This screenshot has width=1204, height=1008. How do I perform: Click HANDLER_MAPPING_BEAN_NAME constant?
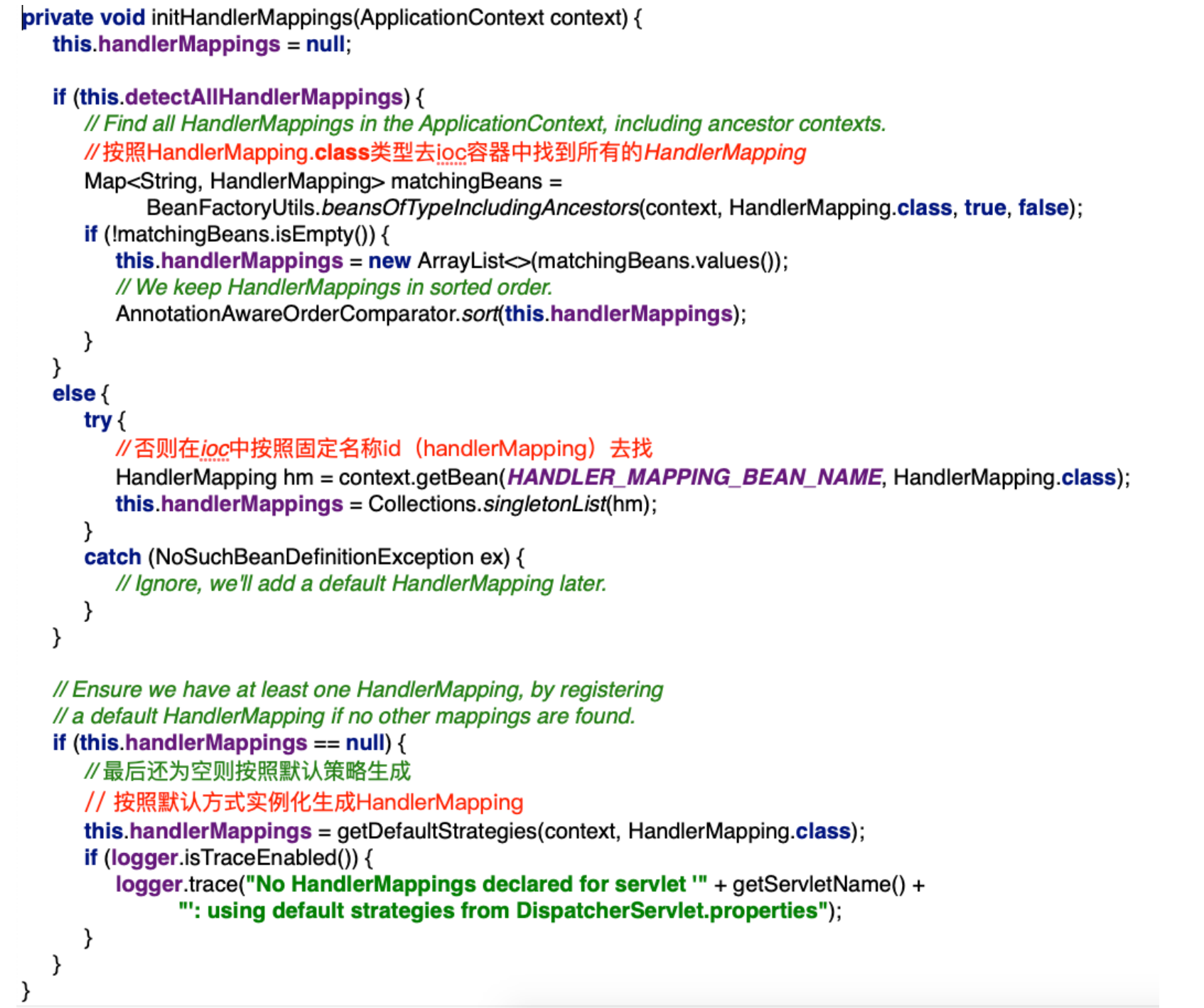[x=694, y=477]
